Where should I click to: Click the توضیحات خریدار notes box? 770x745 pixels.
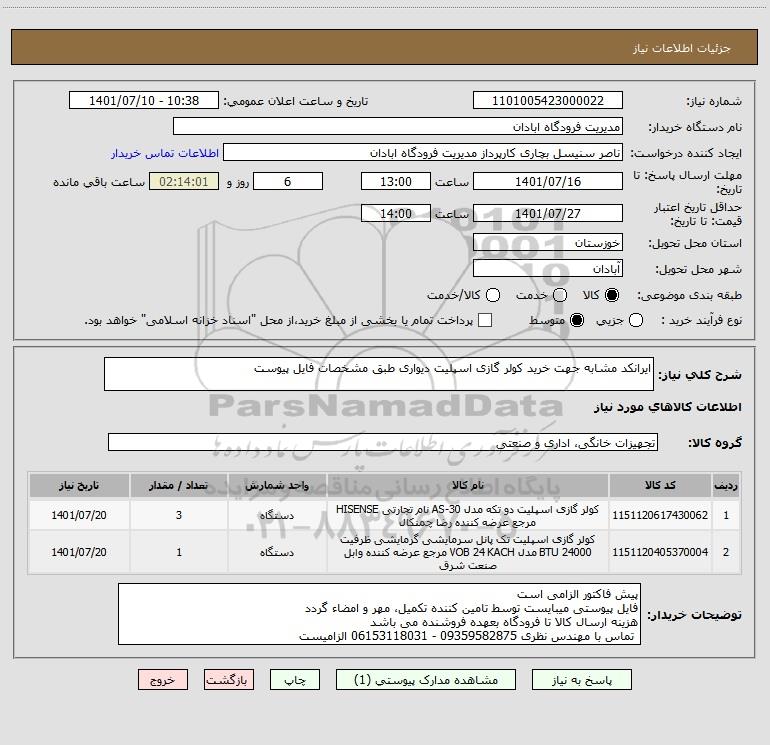pos(379,614)
